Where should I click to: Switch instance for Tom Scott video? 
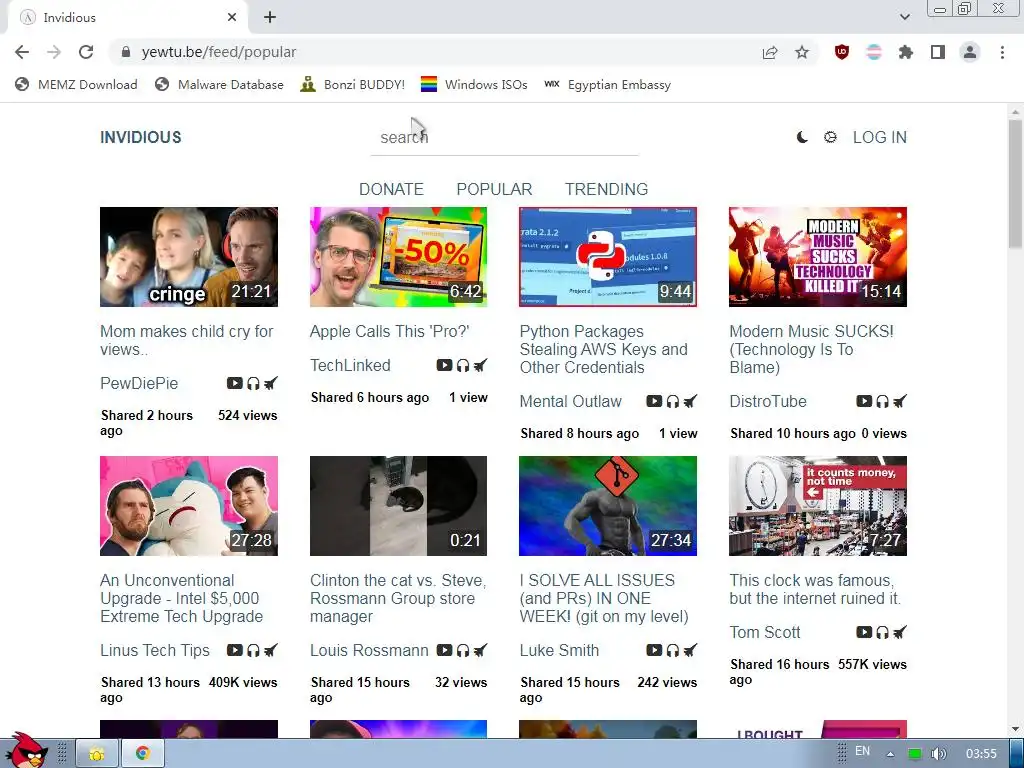(x=900, y=632)
